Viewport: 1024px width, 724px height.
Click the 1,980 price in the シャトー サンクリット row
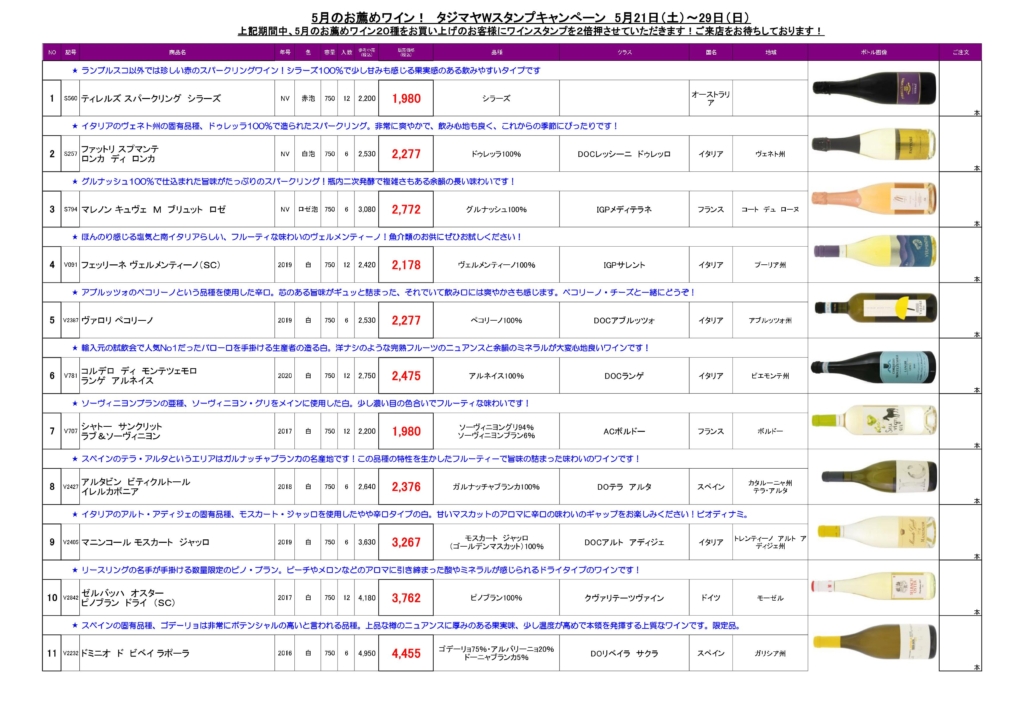(x=406, y=432)
